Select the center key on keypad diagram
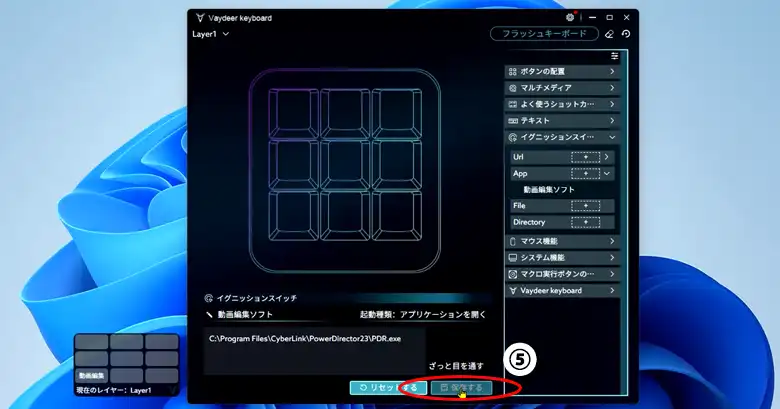This screenshot has width=780, height=409. (345, 165)
